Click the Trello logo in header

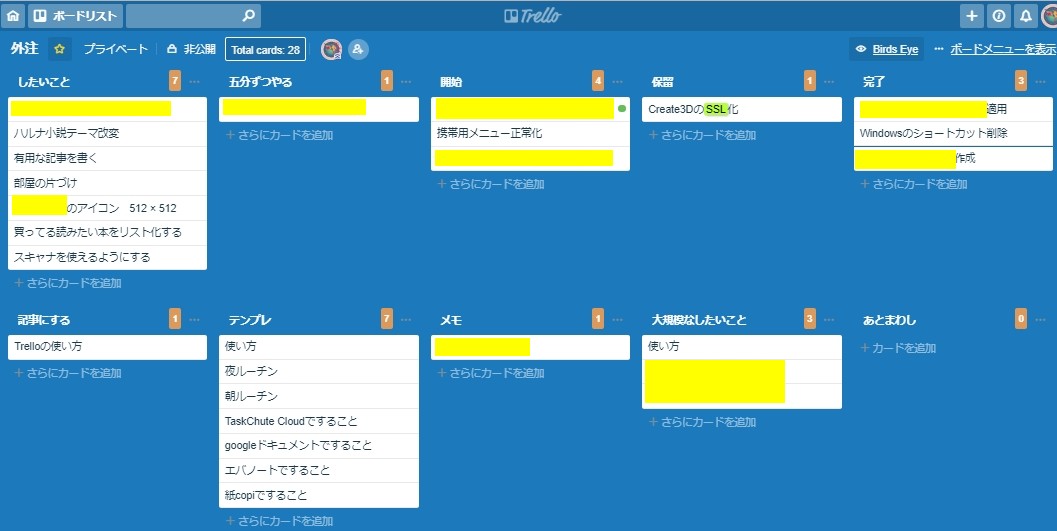click(x=533, y=16)
